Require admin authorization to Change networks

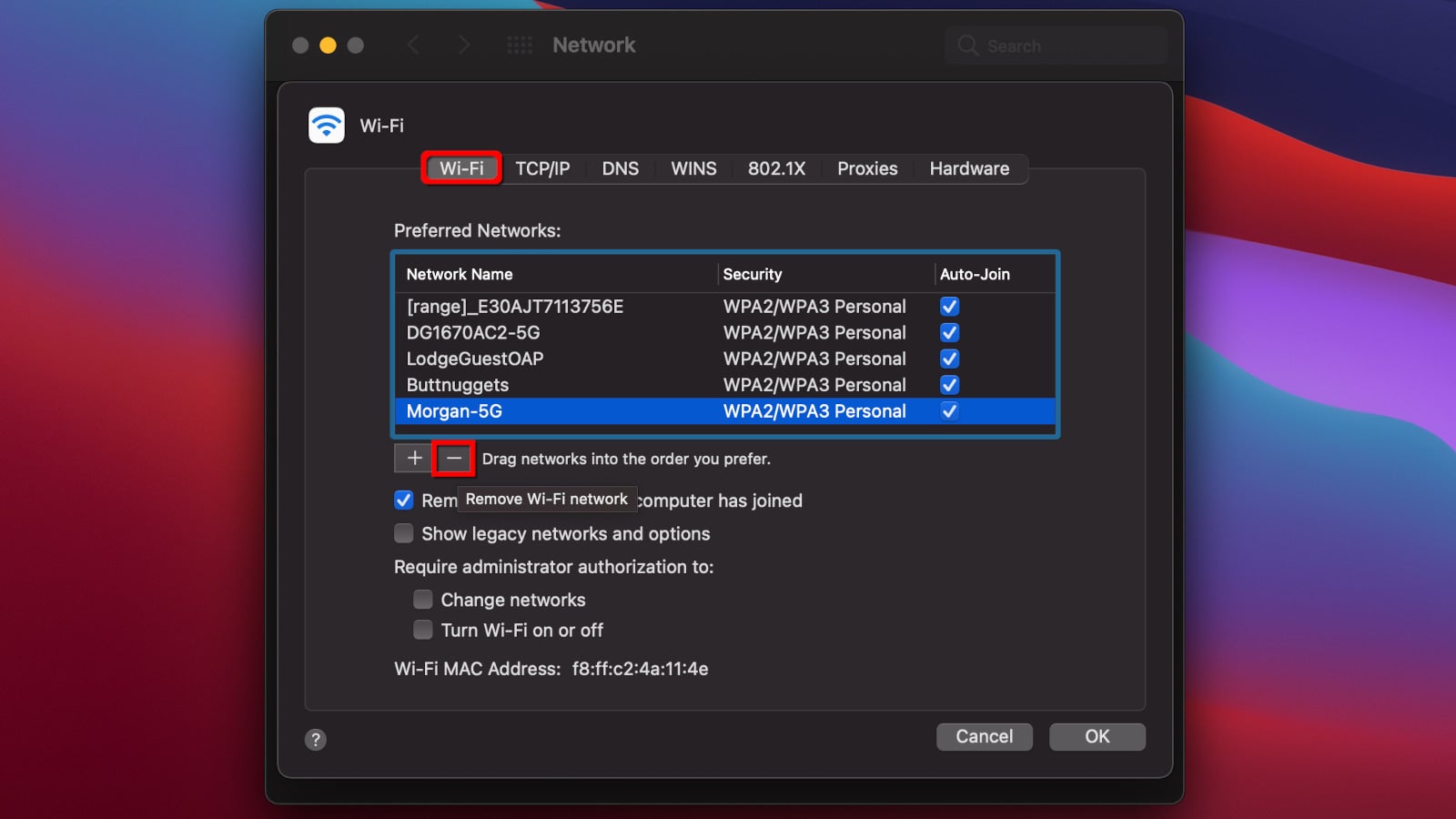[423, 599]
